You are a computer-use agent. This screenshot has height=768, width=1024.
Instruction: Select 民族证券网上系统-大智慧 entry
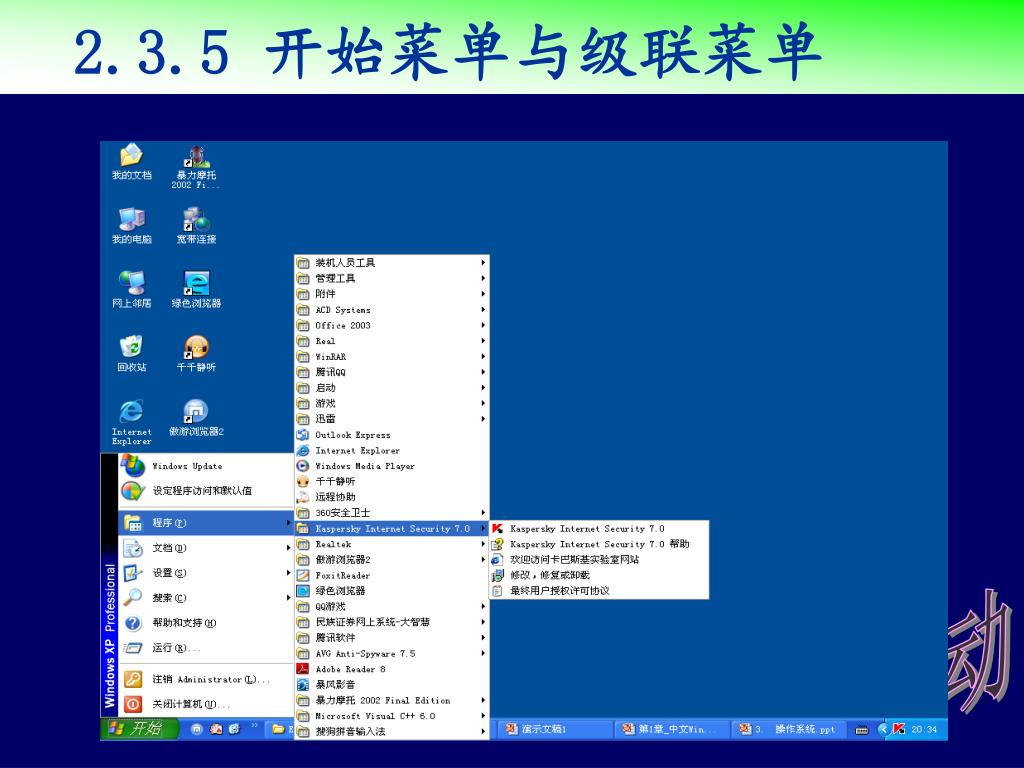point(392,622)
